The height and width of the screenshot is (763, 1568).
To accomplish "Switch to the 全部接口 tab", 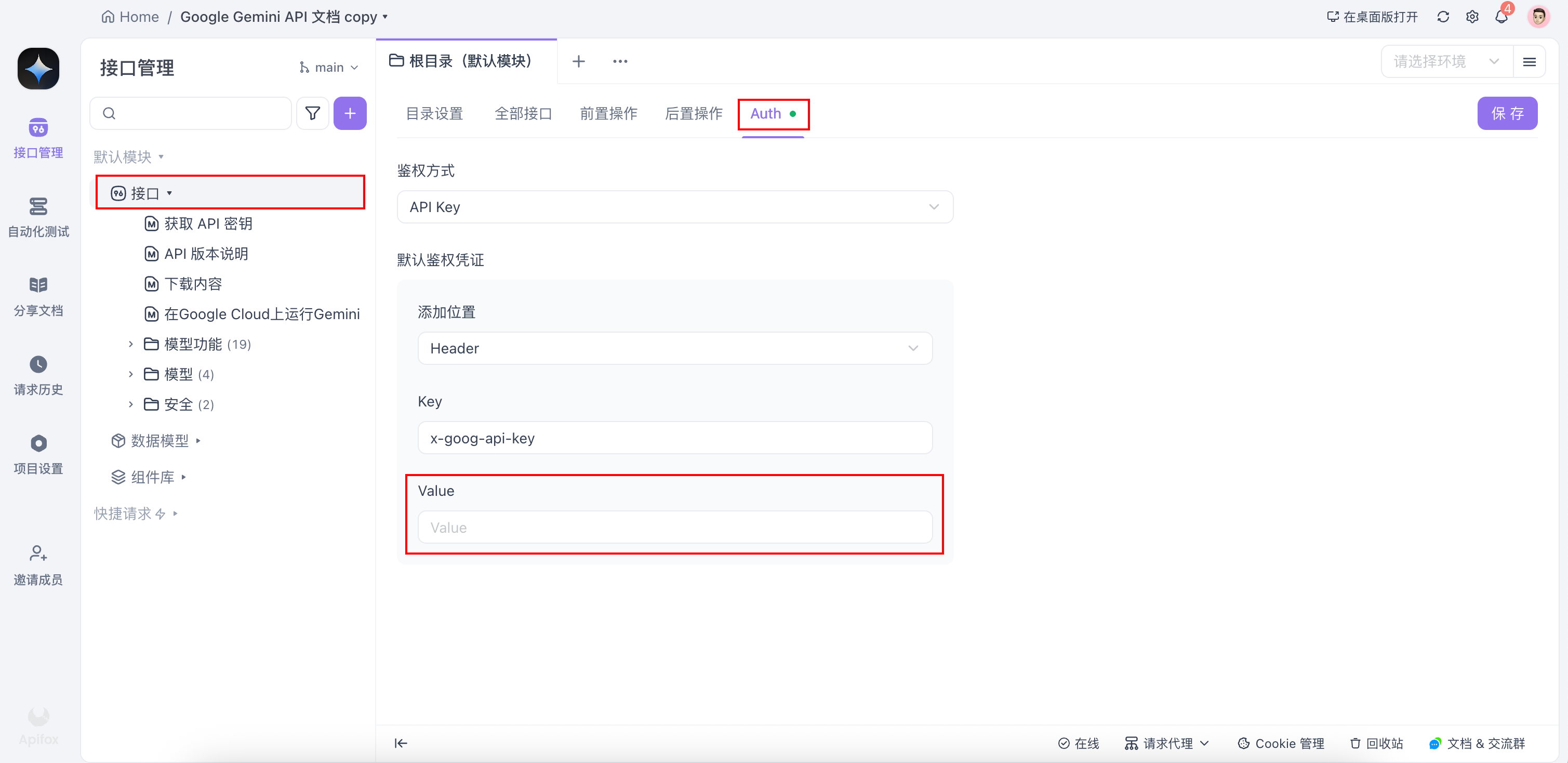I will 523,113.
